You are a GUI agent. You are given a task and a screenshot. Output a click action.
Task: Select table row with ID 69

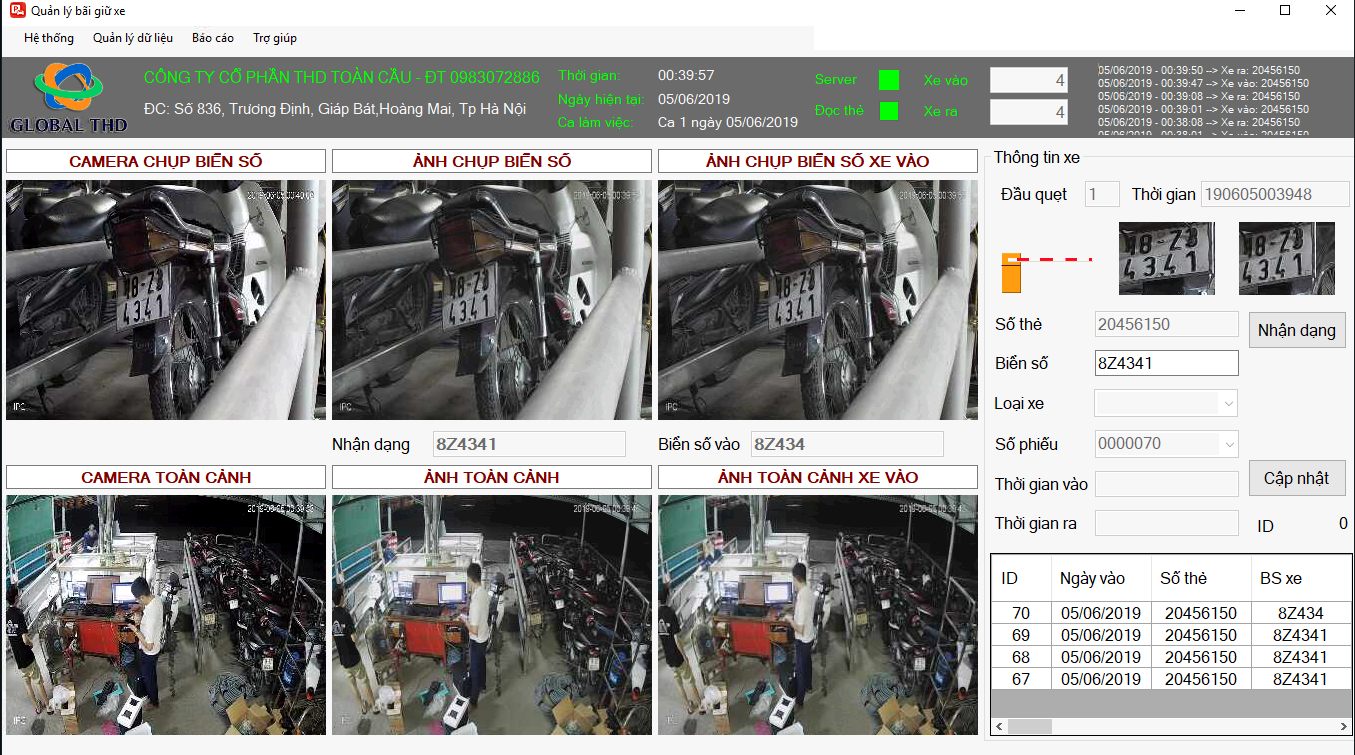tap(1171, 635)
